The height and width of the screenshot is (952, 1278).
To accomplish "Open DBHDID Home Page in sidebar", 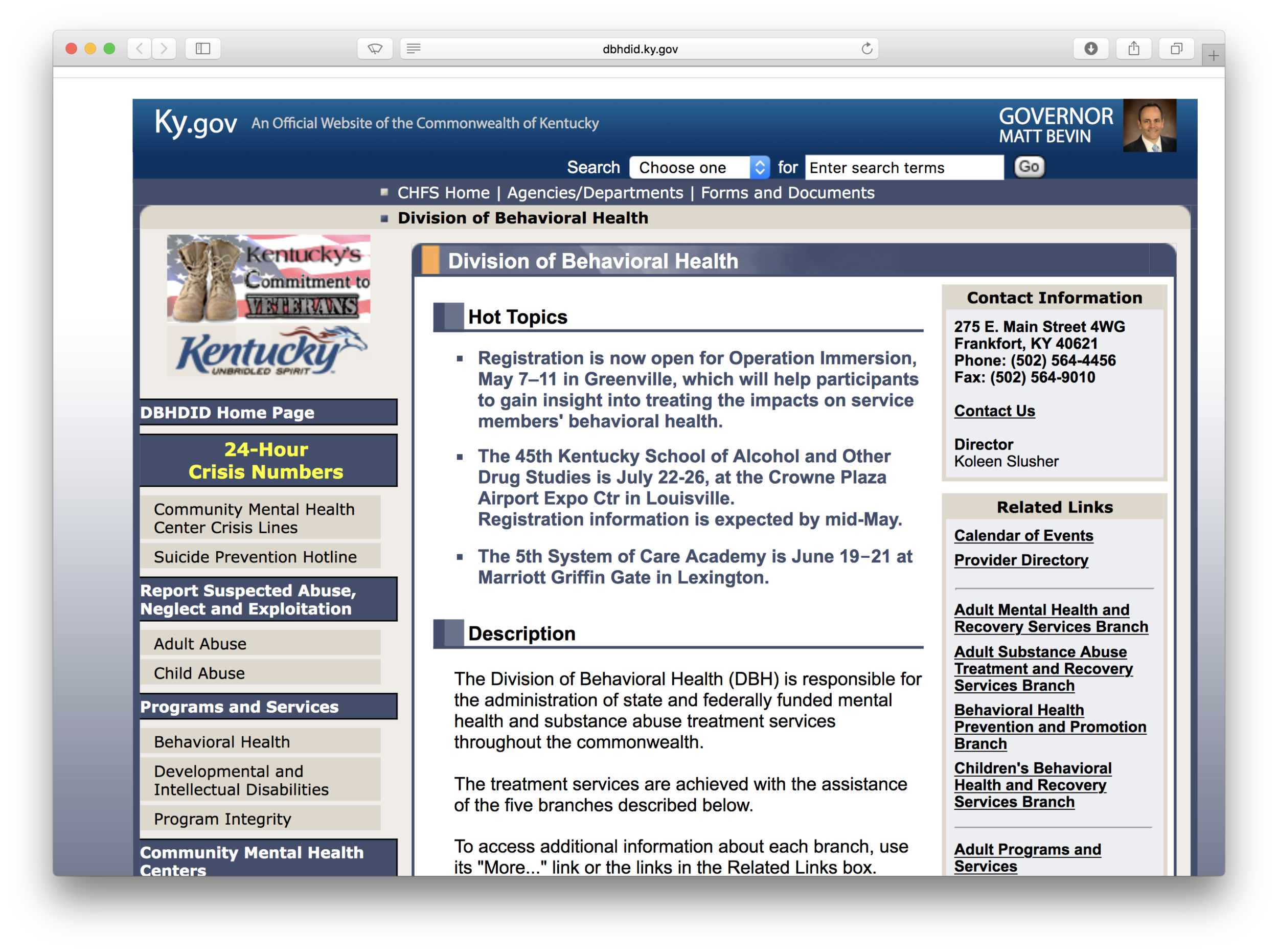I will (268, 412).
